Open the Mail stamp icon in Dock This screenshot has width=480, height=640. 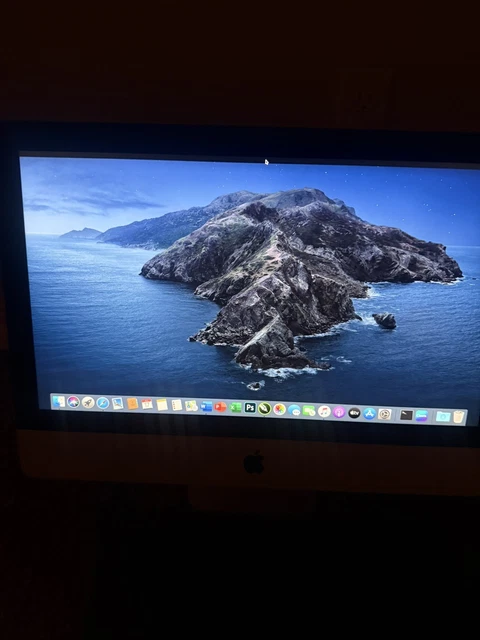pos(118,403)
